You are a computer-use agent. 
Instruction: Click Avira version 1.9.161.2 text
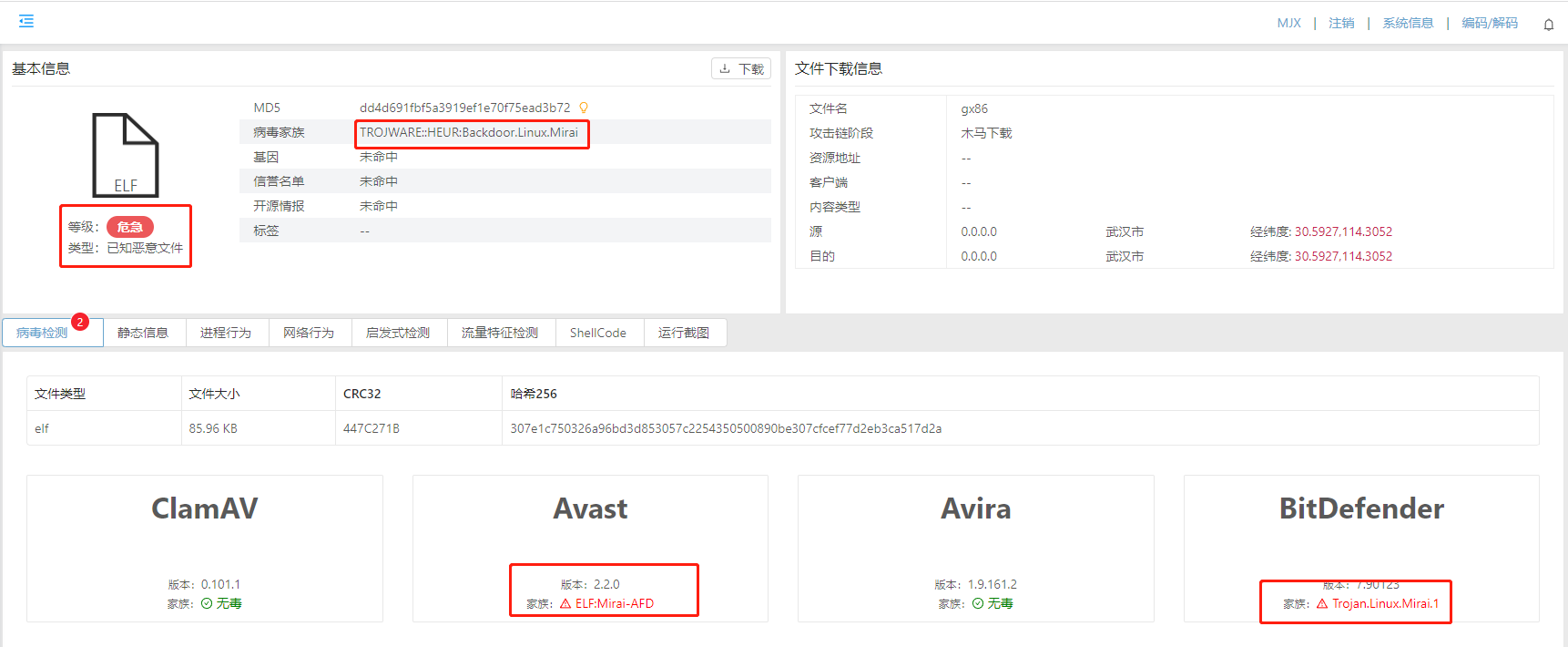[x=993, y=584]
